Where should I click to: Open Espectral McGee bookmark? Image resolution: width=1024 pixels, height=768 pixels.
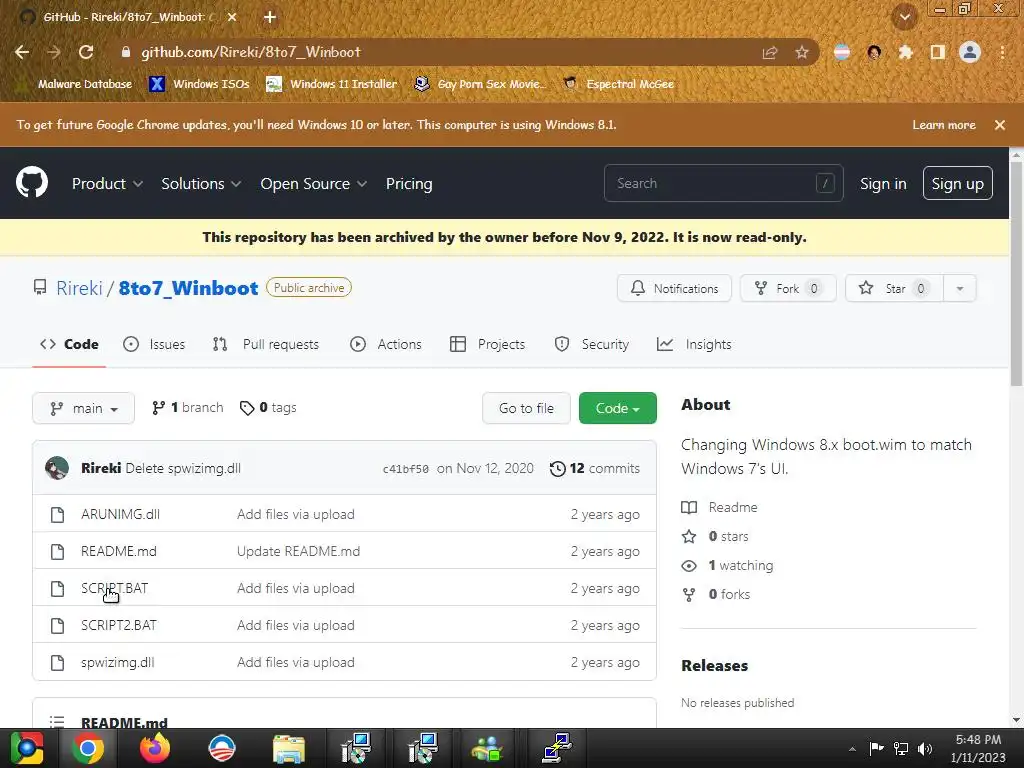[619, 84]
